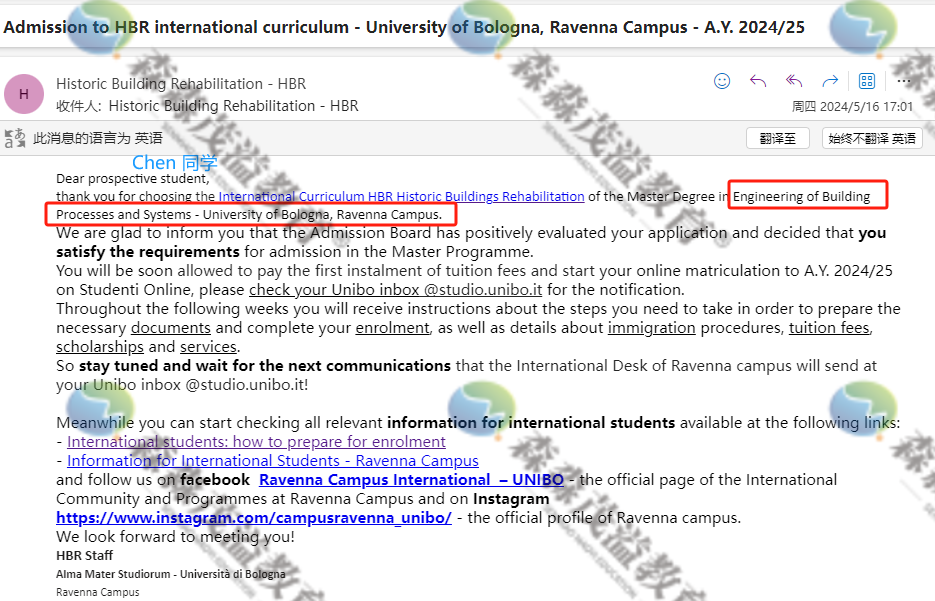Click the text '此消息的语言为 英语'
The height and width of the screenshot is (601, 935).
click(x=98, y=138)
